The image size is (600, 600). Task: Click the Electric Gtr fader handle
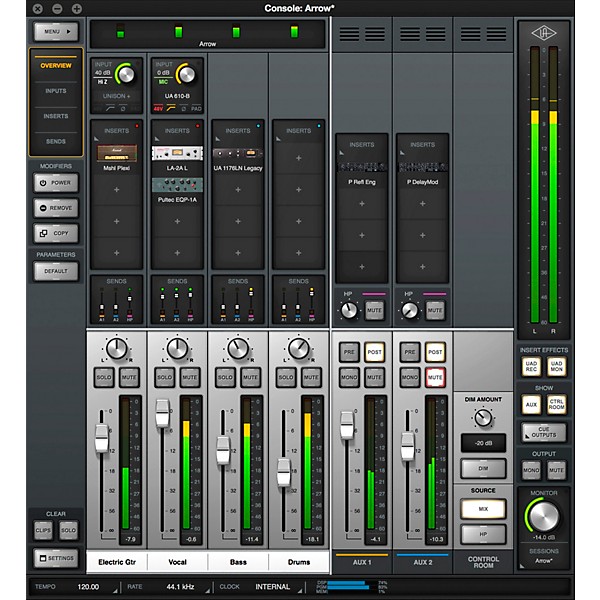click(x=102, y=438)
